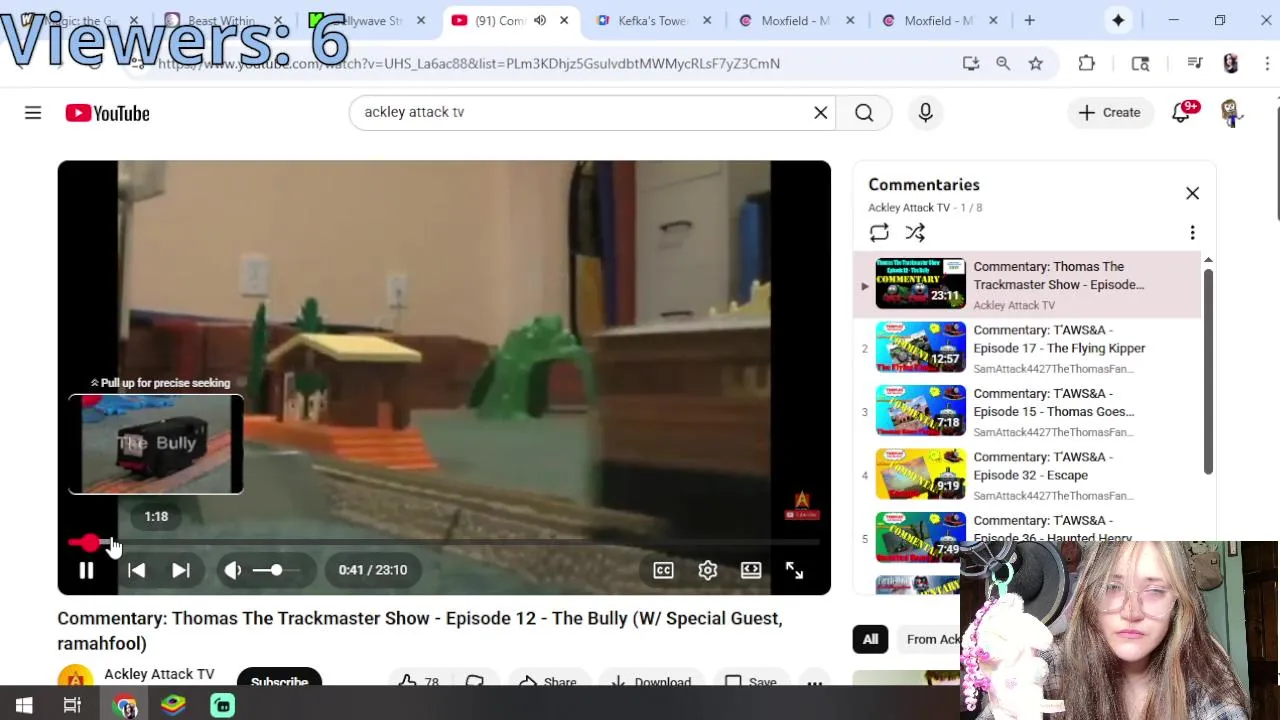Mute the video player volume
Screen dimensions: 1280x720
pos(233,570)
